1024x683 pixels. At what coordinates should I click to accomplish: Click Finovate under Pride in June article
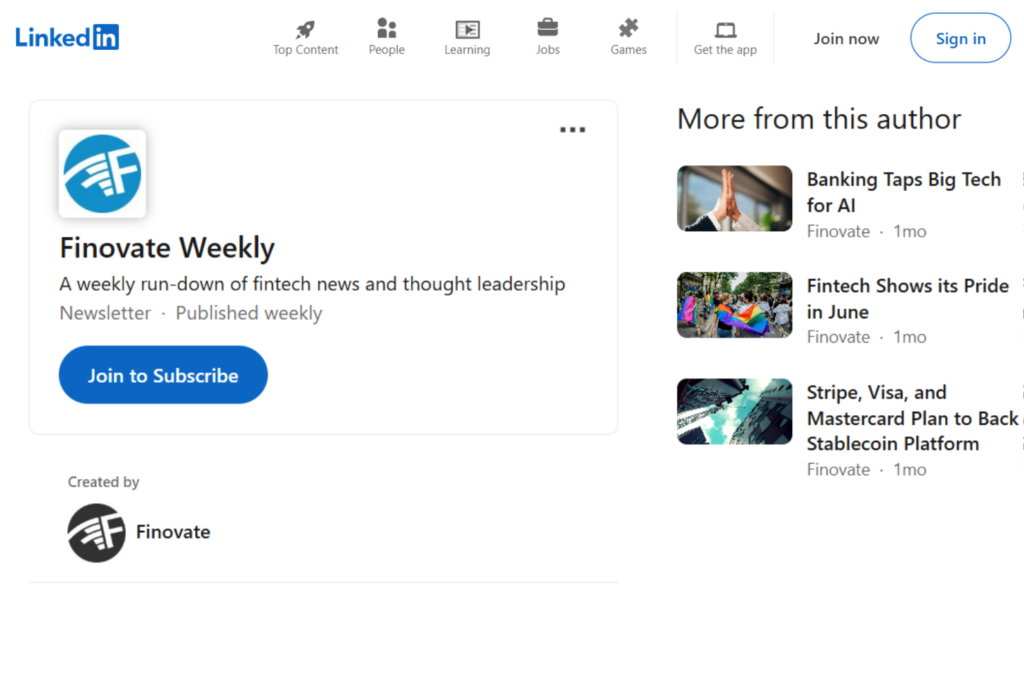click(838, 338)
